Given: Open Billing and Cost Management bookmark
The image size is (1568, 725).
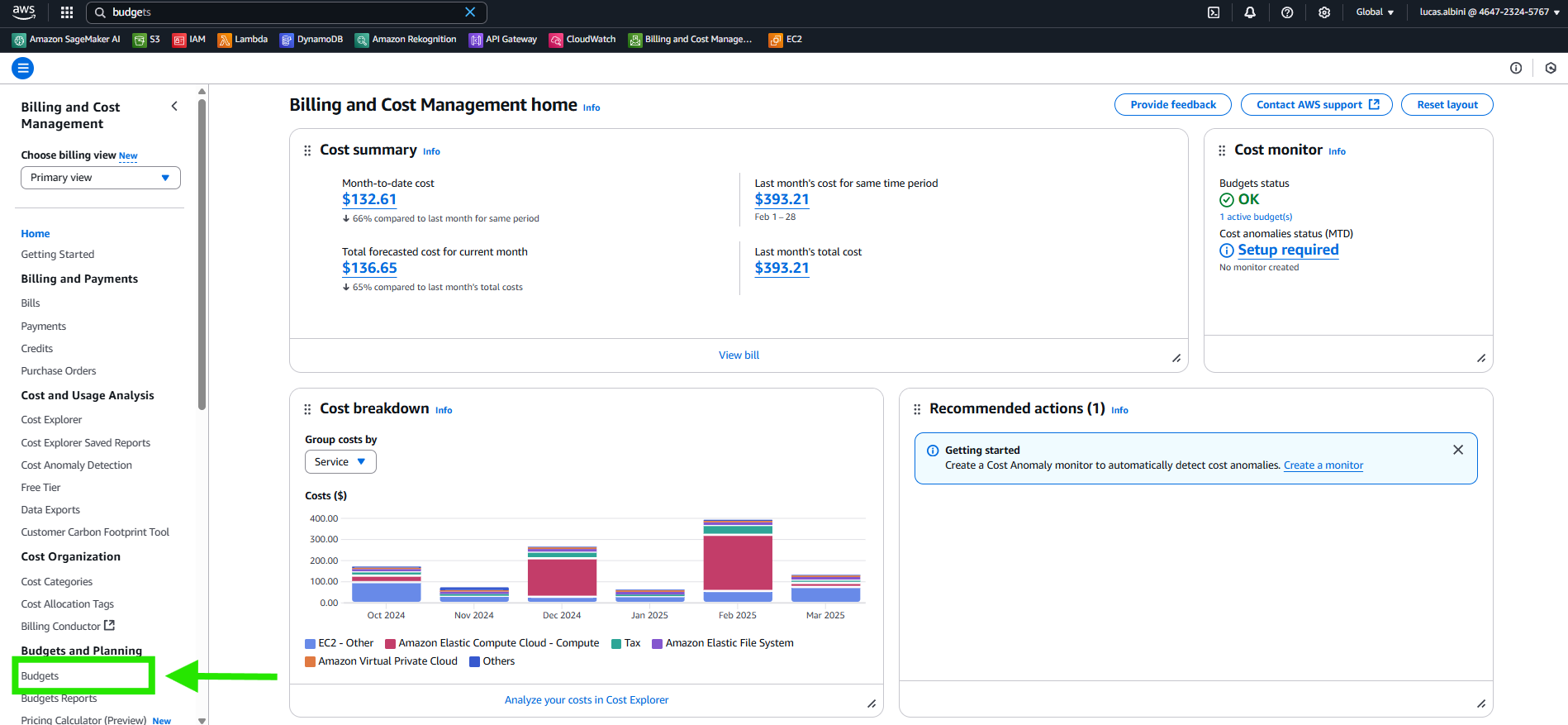Looking at the screenshot, I should [x=691, y=40].
